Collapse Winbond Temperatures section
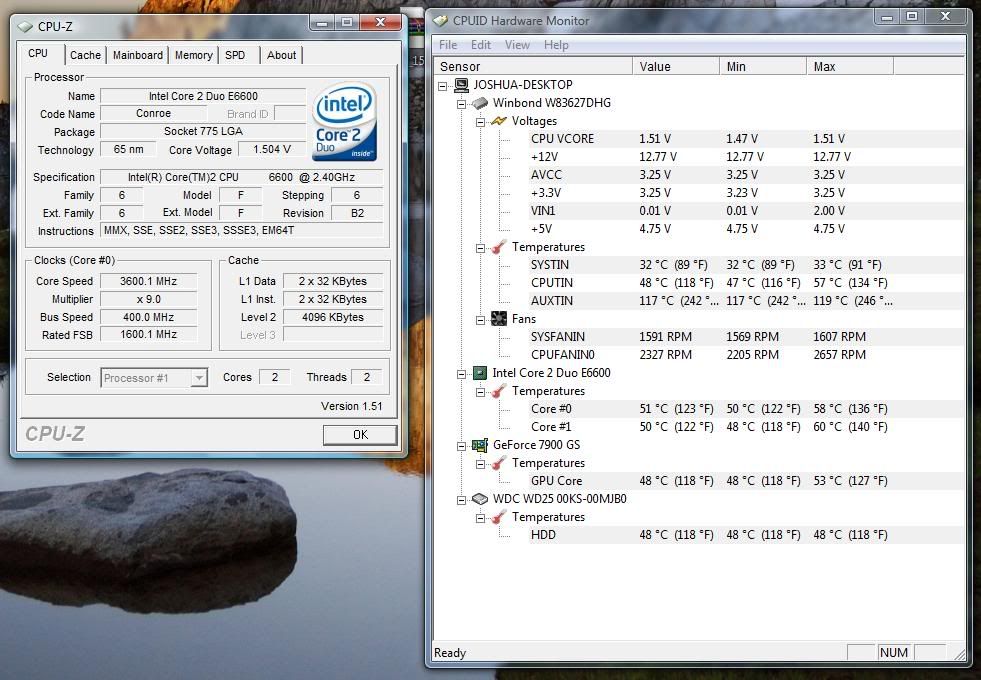This screenshot has height=680, width=981. tap(480, 248)
